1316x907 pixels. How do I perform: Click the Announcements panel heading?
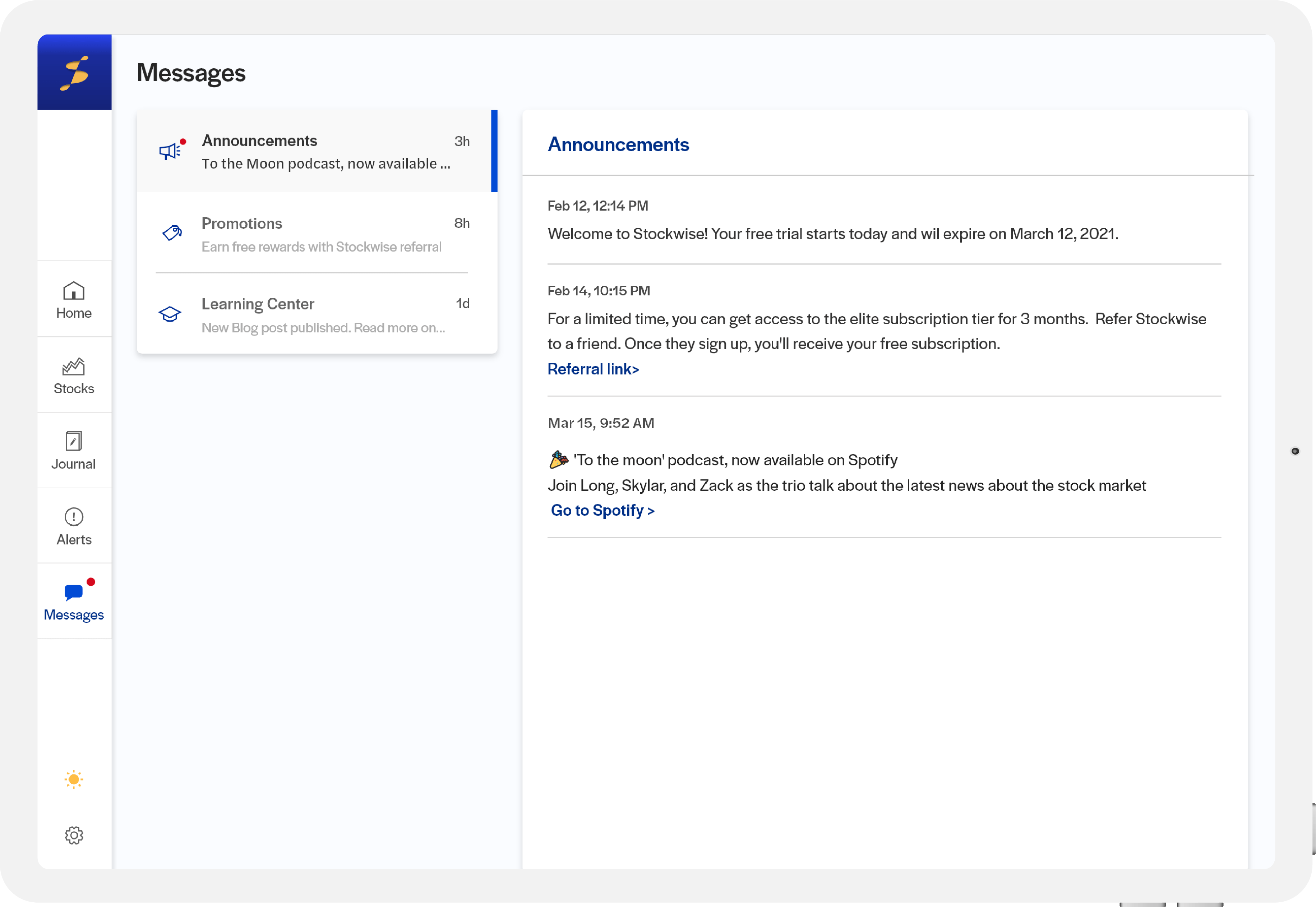(618, 144)
